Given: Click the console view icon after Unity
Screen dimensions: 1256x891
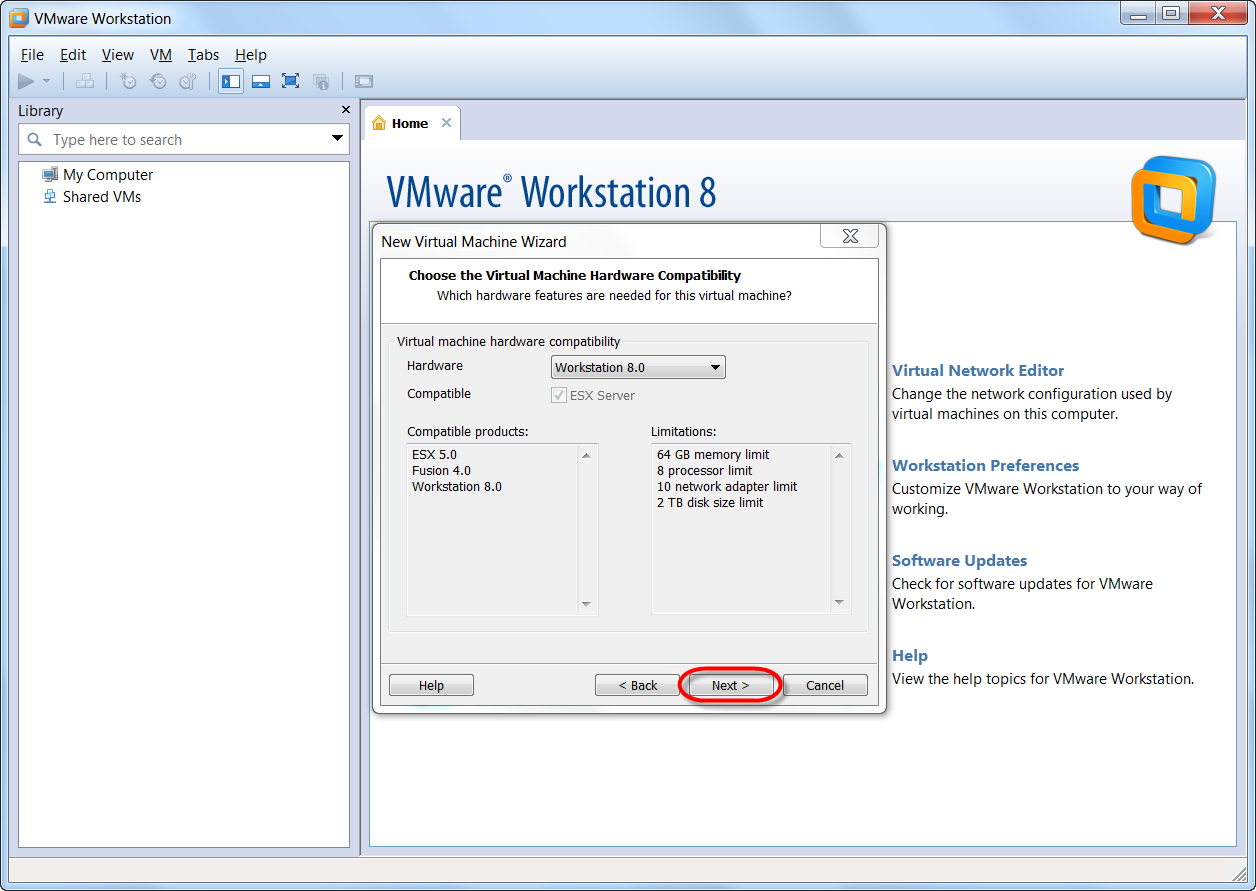Looking at the screenshot, I should (364, 81).
